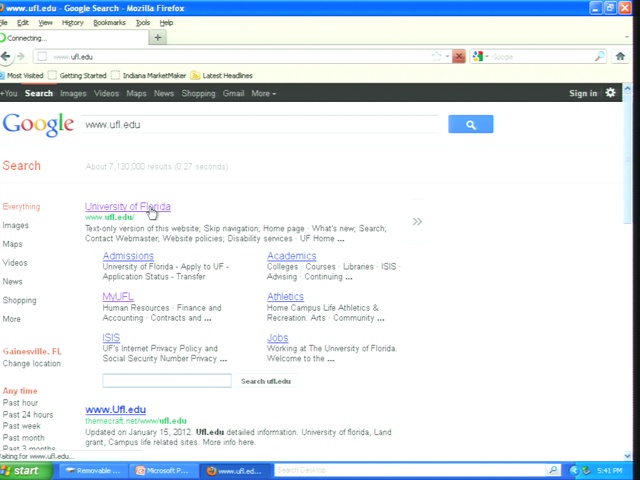
Task: Open the Help menu
Action: (x=166, y=23)
